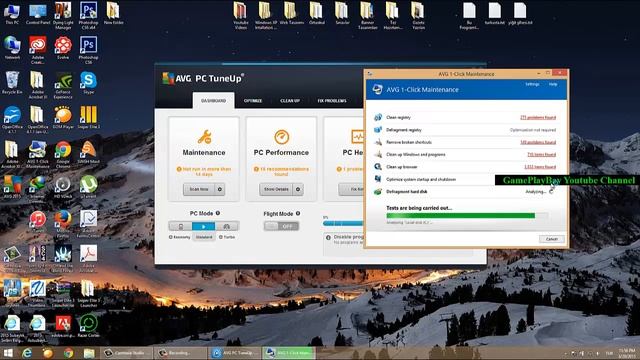Open the Recycle Bin on the desktop
640x360 pixels.
tap(12, 83)
